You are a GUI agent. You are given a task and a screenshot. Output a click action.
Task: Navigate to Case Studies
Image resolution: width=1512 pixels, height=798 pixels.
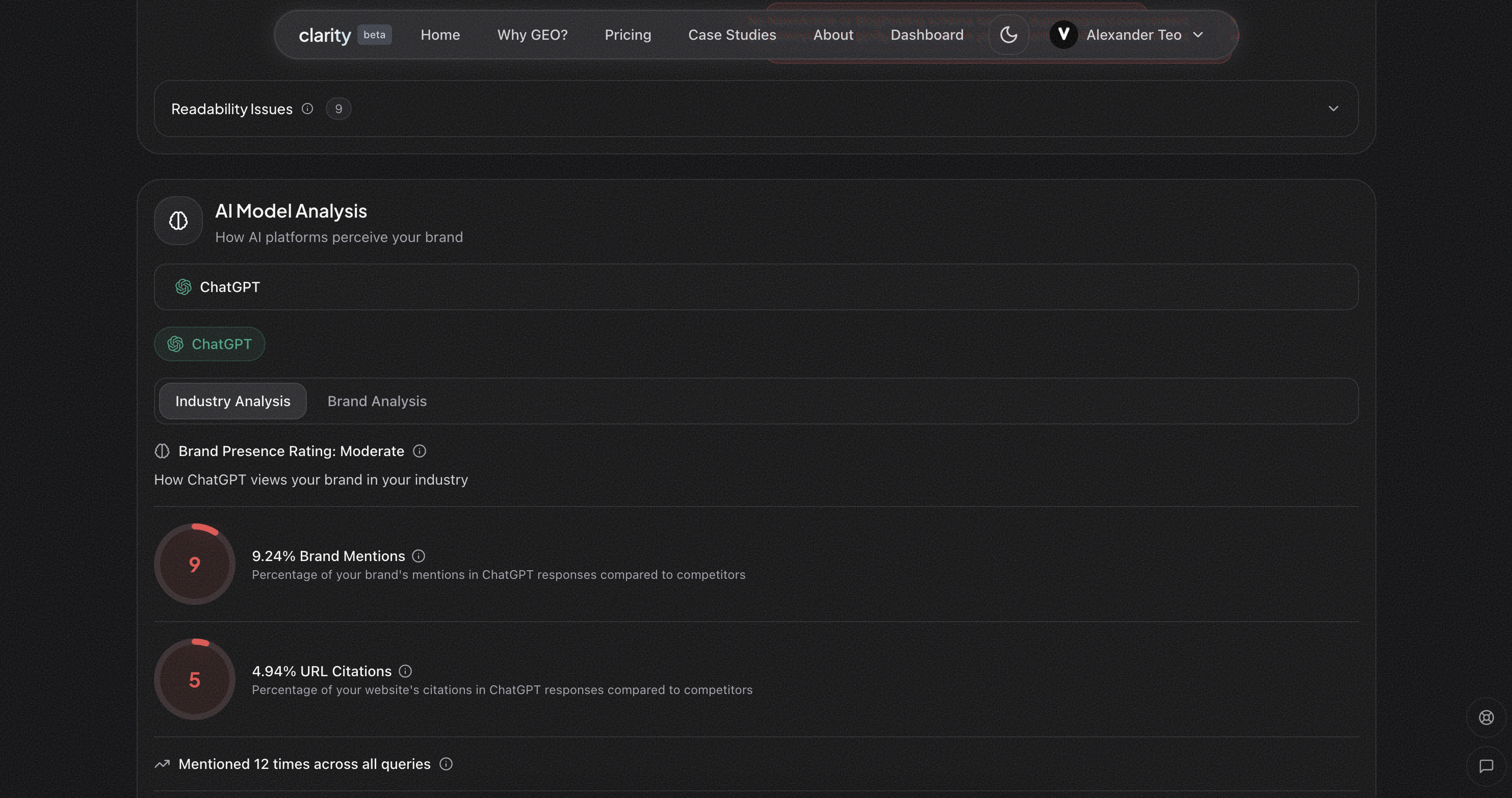732,35
